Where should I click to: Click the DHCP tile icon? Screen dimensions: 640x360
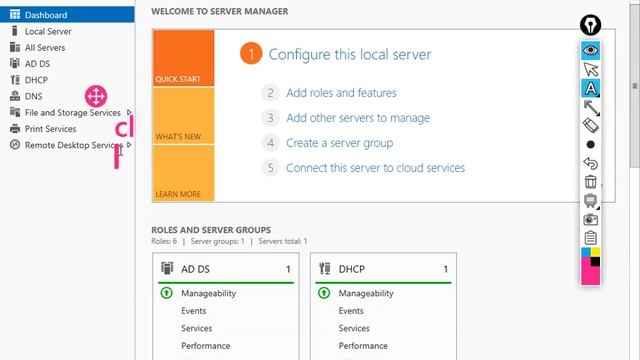click(325, 269)
